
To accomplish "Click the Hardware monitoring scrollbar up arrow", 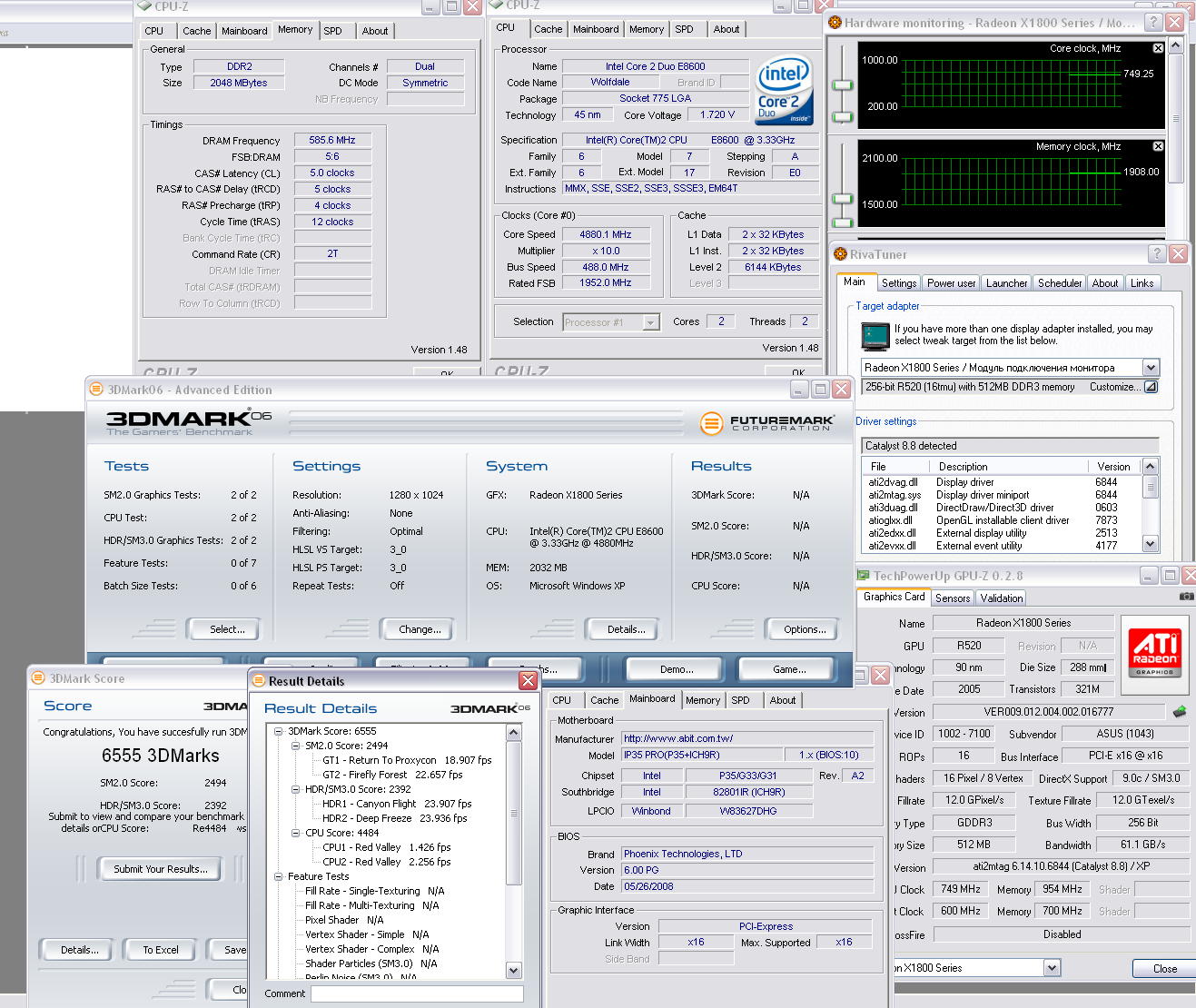I will 1176,44.
